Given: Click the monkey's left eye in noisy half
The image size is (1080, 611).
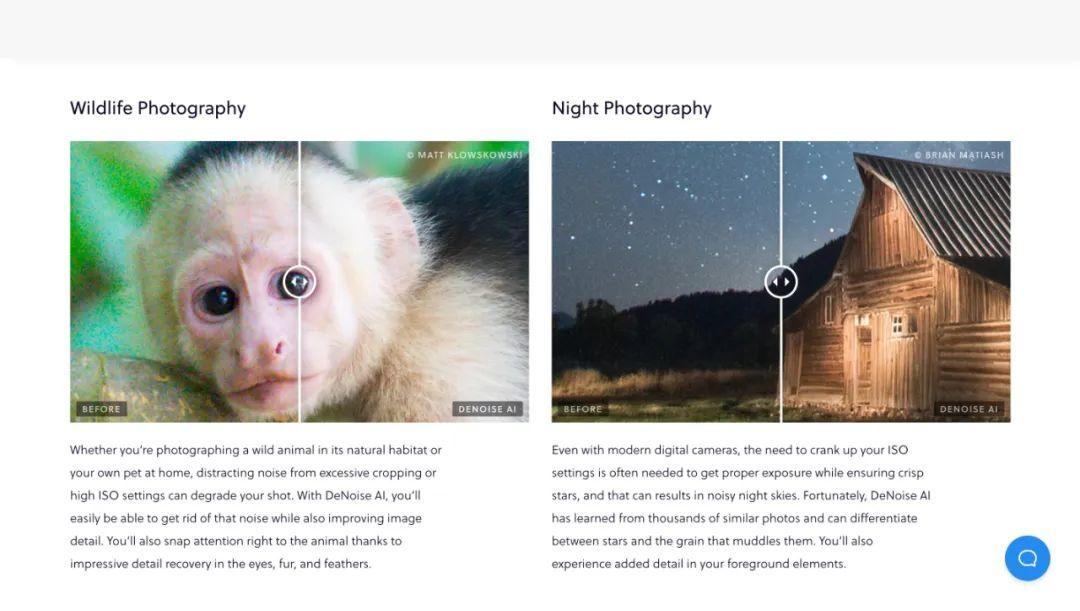Looking at the screenshot, I should point(217,298).
